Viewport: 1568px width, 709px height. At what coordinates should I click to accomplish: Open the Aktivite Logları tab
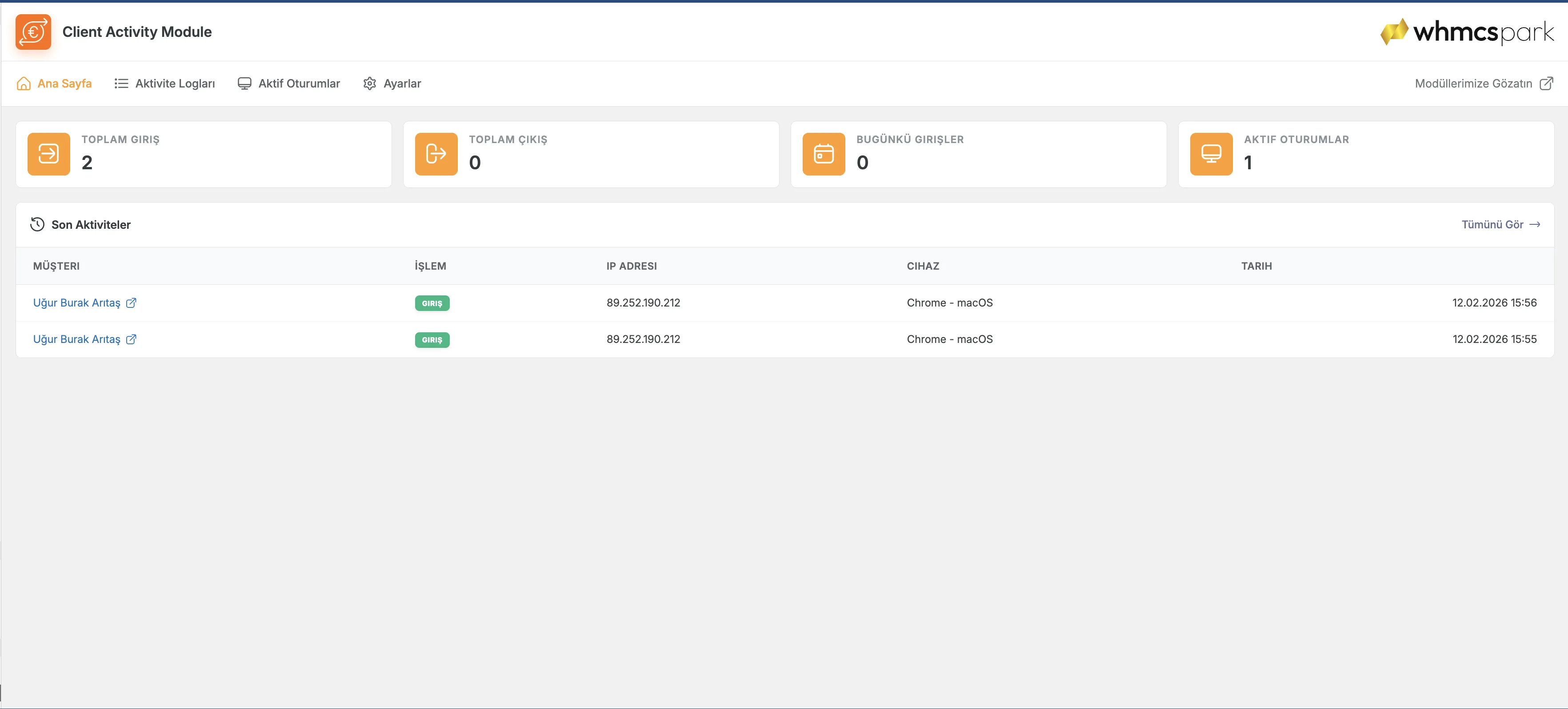coord(164,84)
